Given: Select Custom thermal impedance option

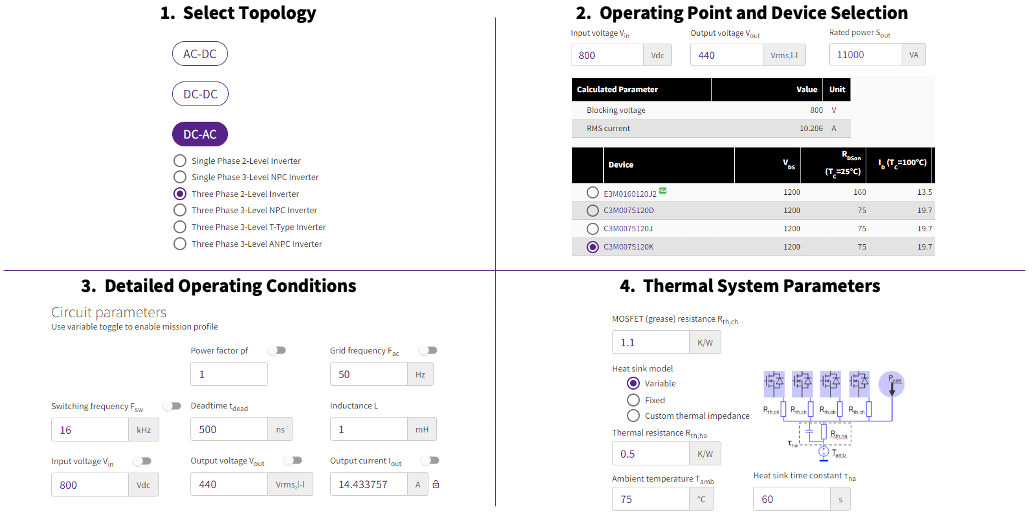Looking at the screenshot, I should click(632, 416).
